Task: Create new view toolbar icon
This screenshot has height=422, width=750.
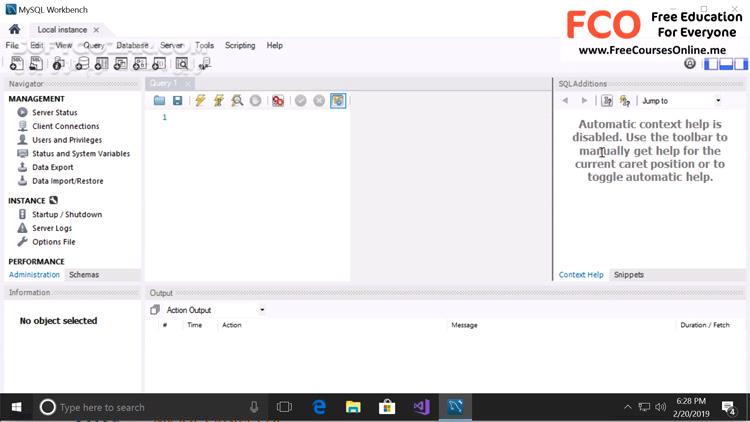Action: (120, 63)
